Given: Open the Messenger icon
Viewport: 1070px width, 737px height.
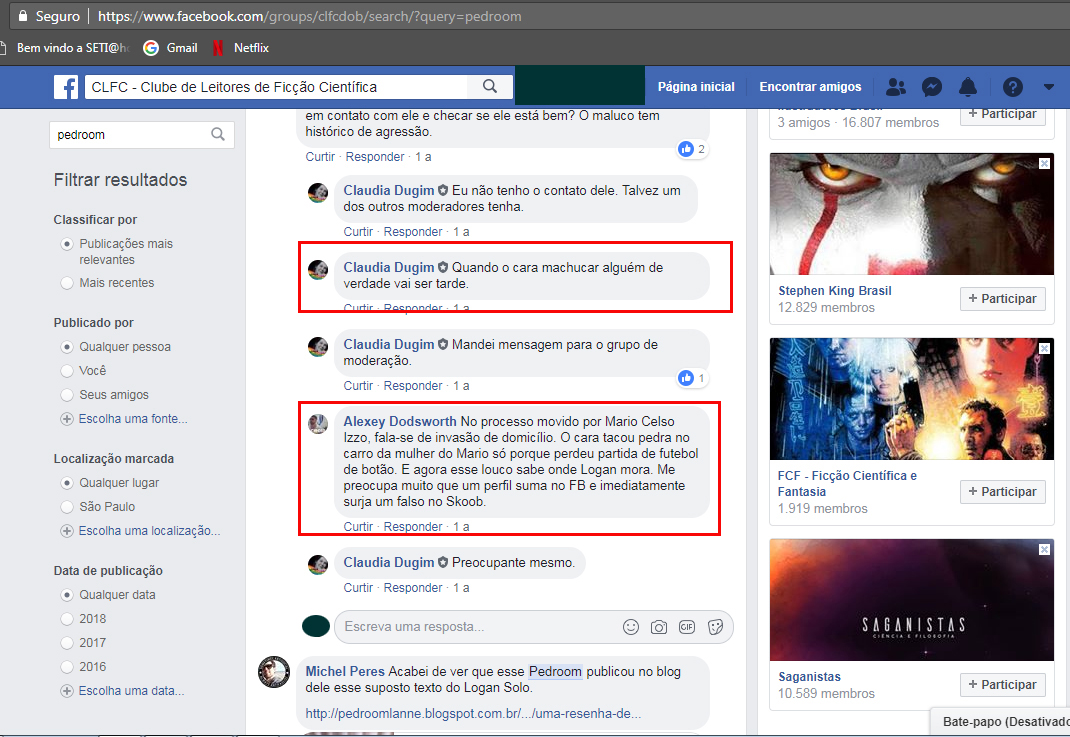Looking at the screenshot, I should [931, 87].
